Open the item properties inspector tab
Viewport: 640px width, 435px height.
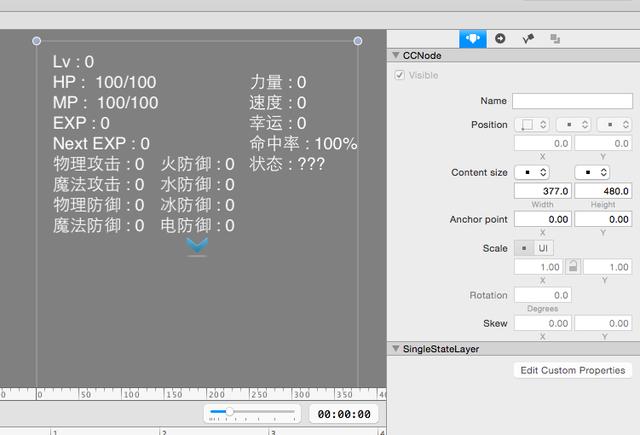point(473,38)
